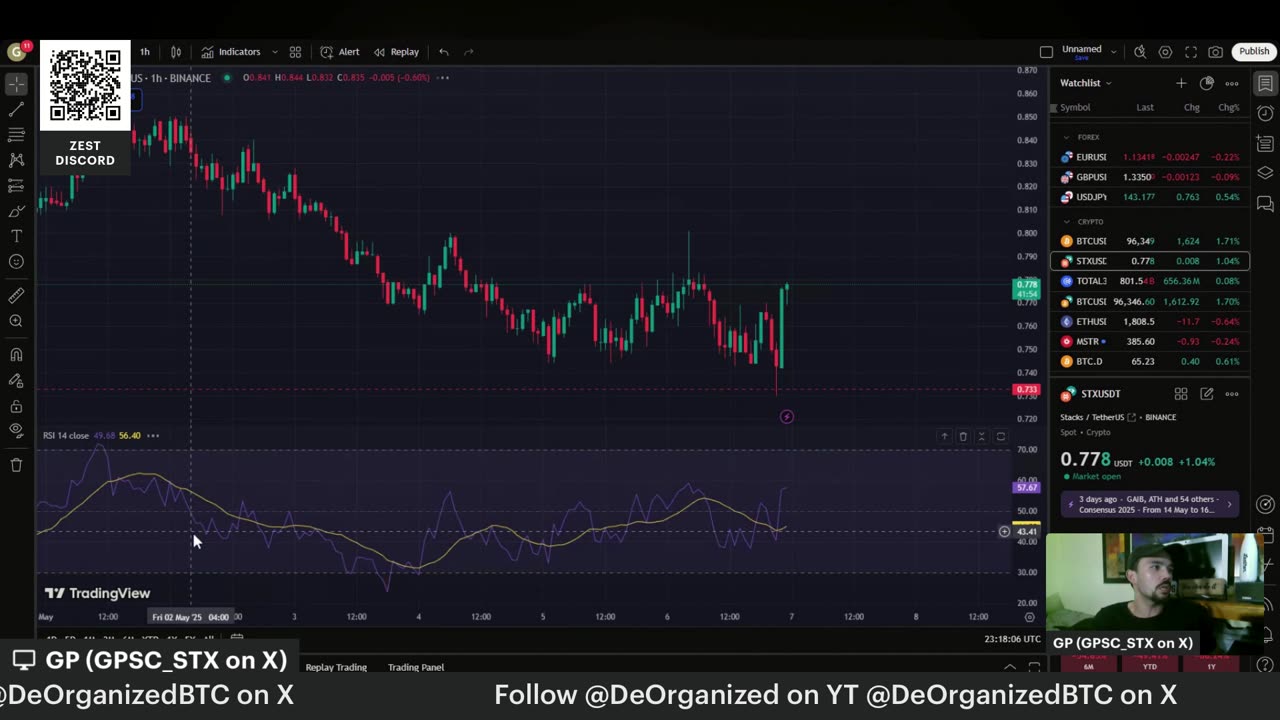Viewport: 1280px width, 720px height.
Task: Sort watchlist by Chg% column
Action: [1229, 108]
